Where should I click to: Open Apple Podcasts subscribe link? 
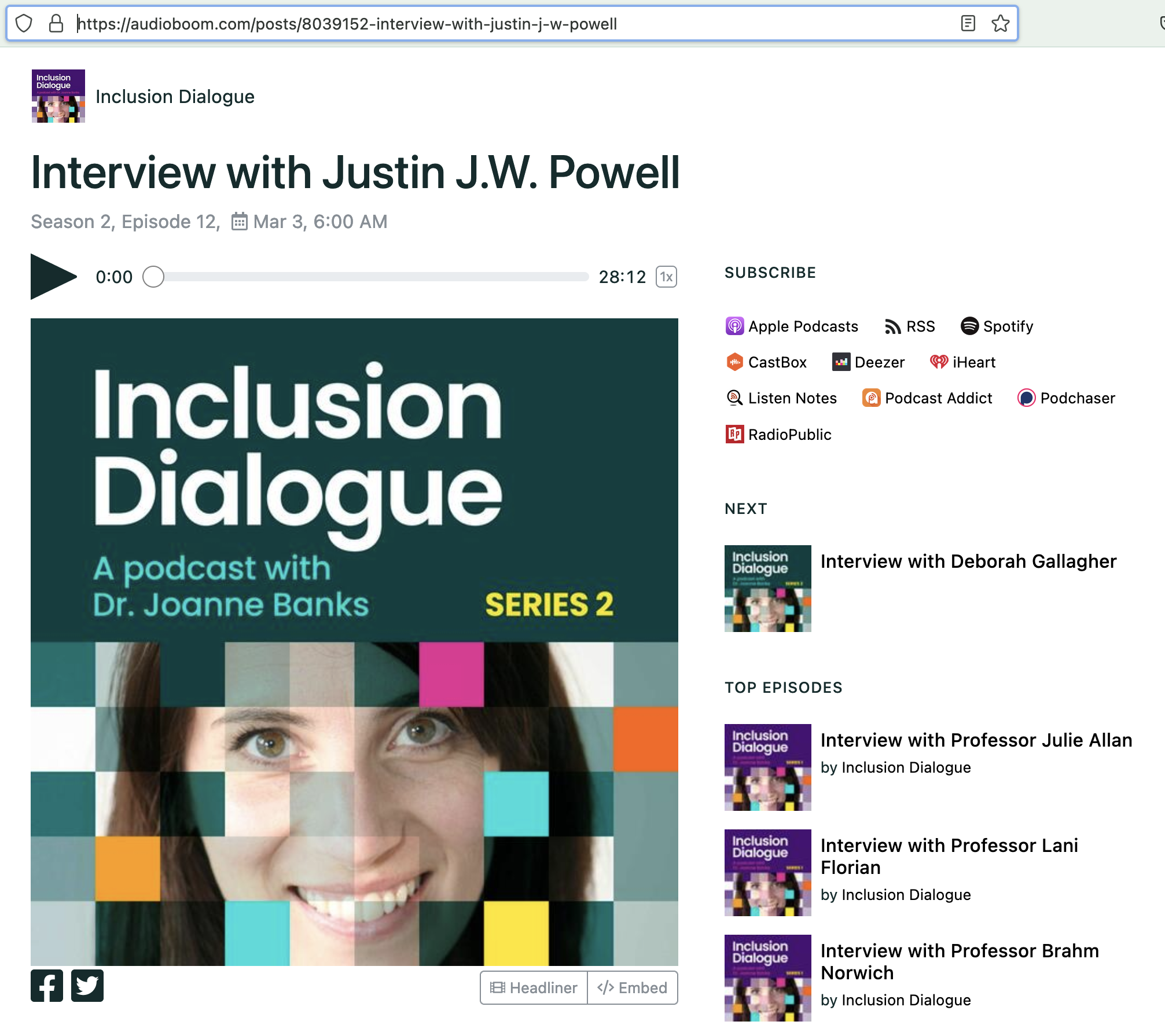pyautogui.click(x=791, y=326)
